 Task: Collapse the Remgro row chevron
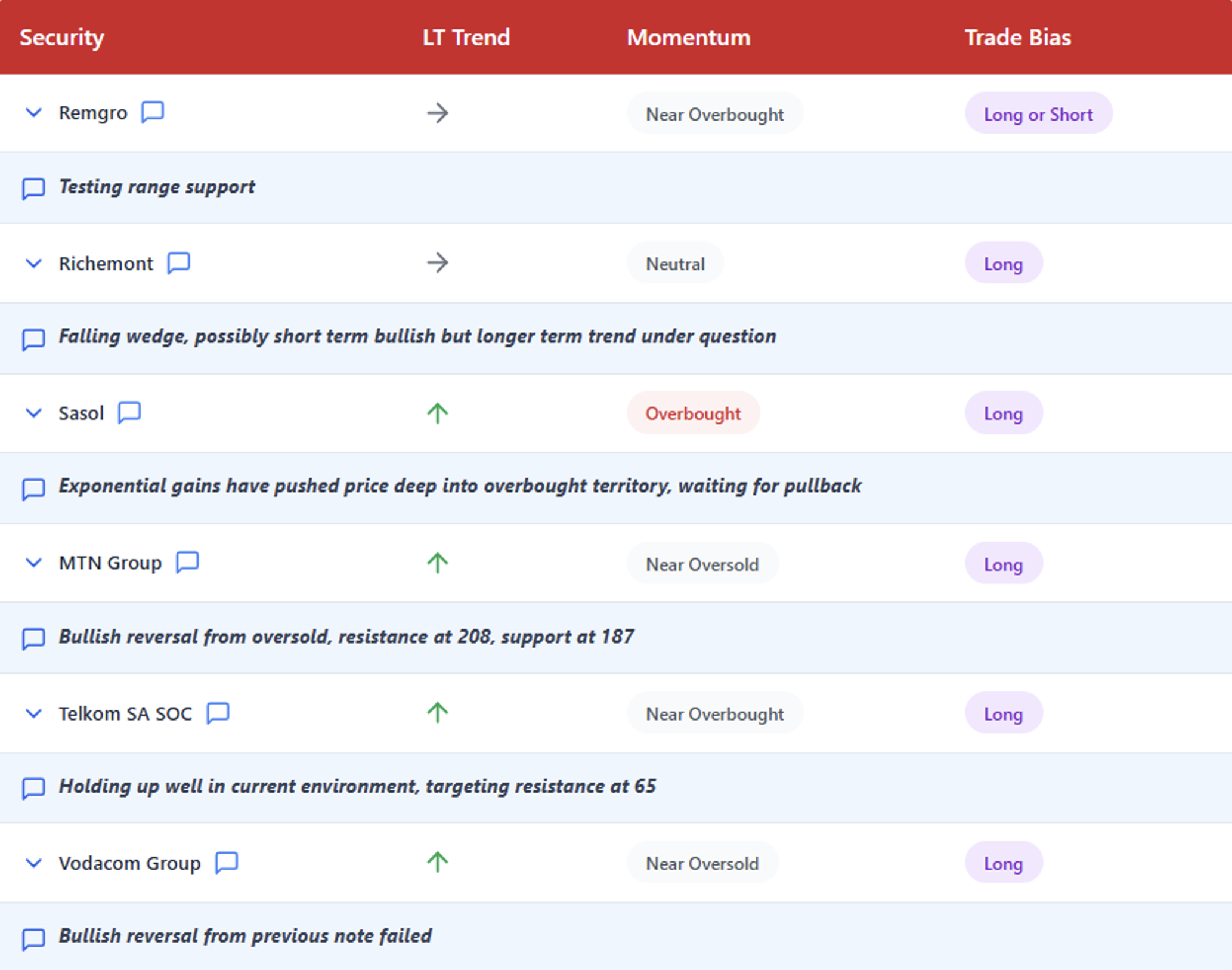34,112
